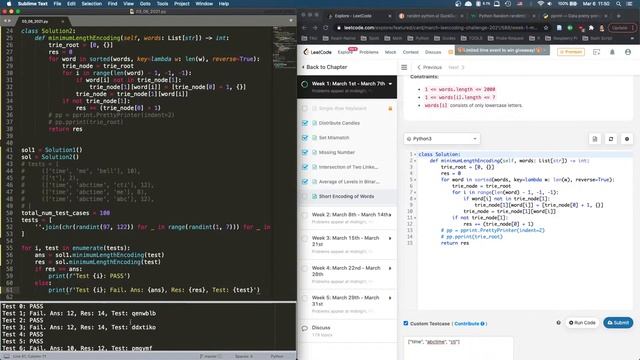
Task: Toggle the Missing Number checkbox
Action: (x=305, y=152)
